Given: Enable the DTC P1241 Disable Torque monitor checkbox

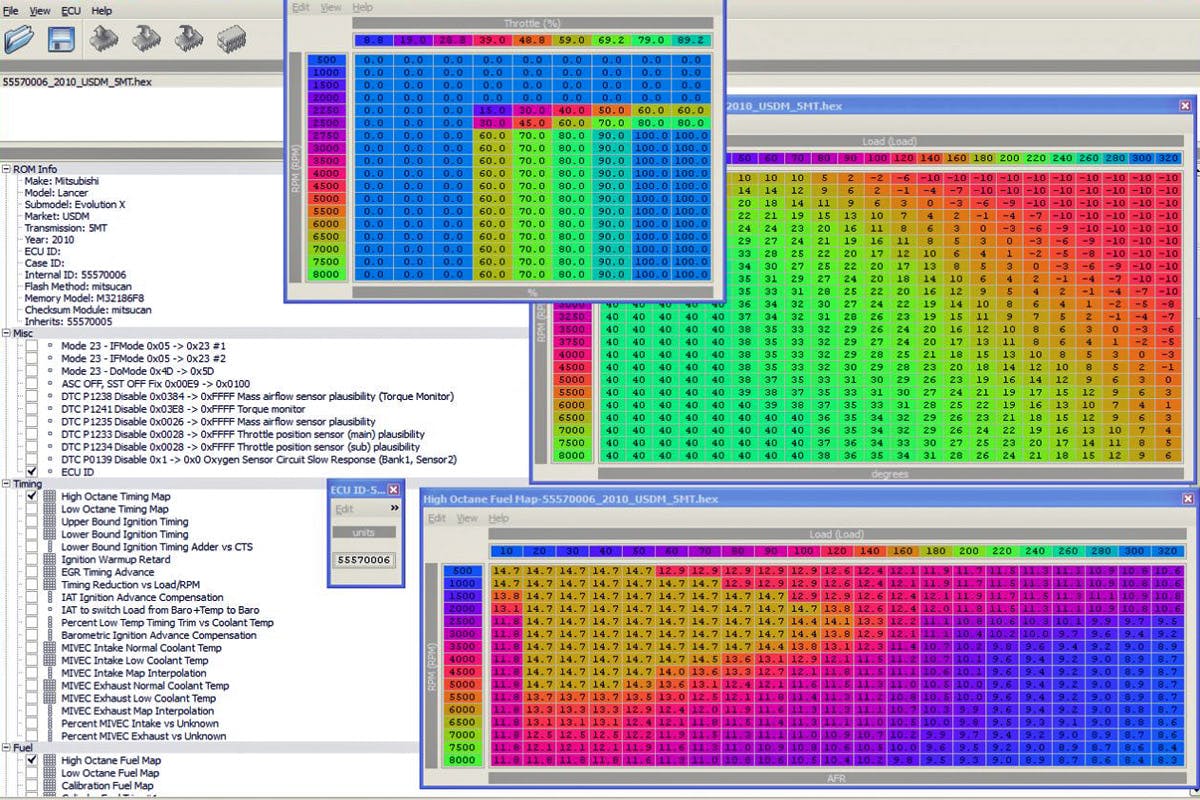Looking at the screenshot, I should [x=32, y=409].
